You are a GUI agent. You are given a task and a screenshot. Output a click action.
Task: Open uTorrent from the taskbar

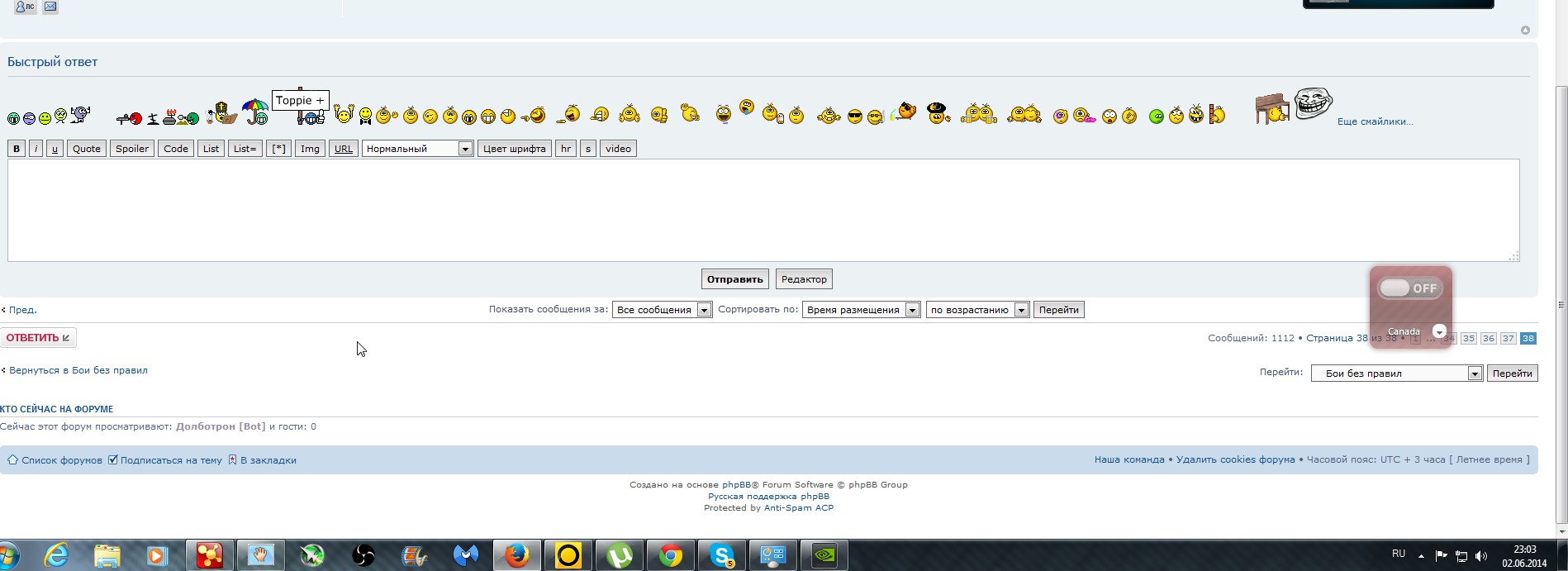click(x=620, y=555)
